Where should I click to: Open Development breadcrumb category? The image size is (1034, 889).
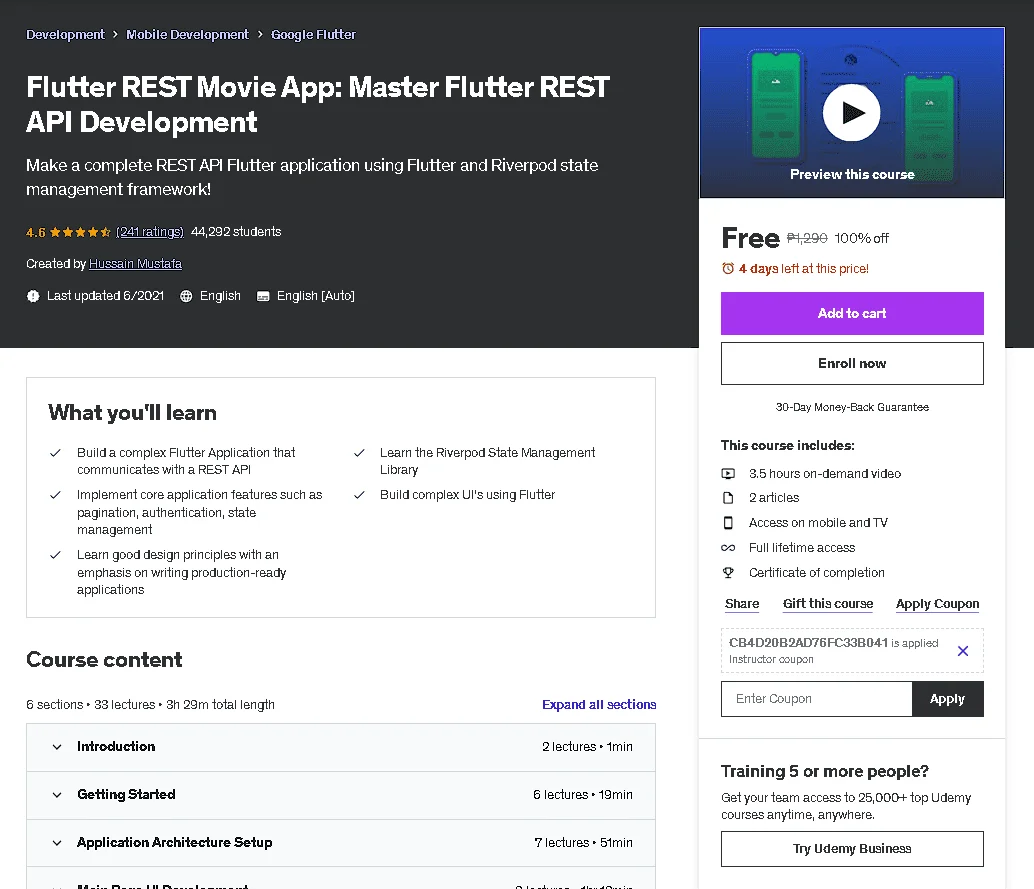65,34
